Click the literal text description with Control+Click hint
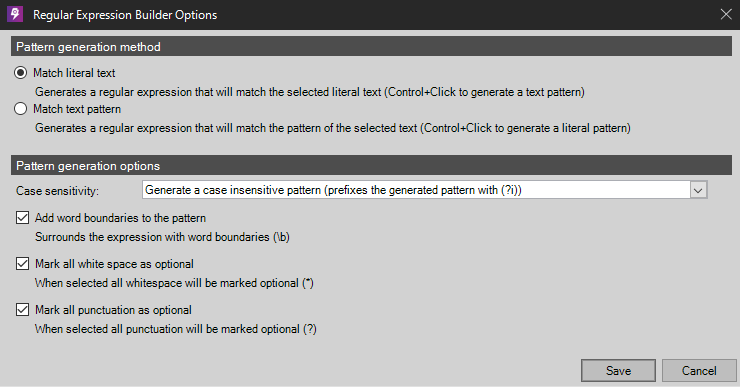Image resolution: width=740 pixels, height=387 pixels. point(310,92)
